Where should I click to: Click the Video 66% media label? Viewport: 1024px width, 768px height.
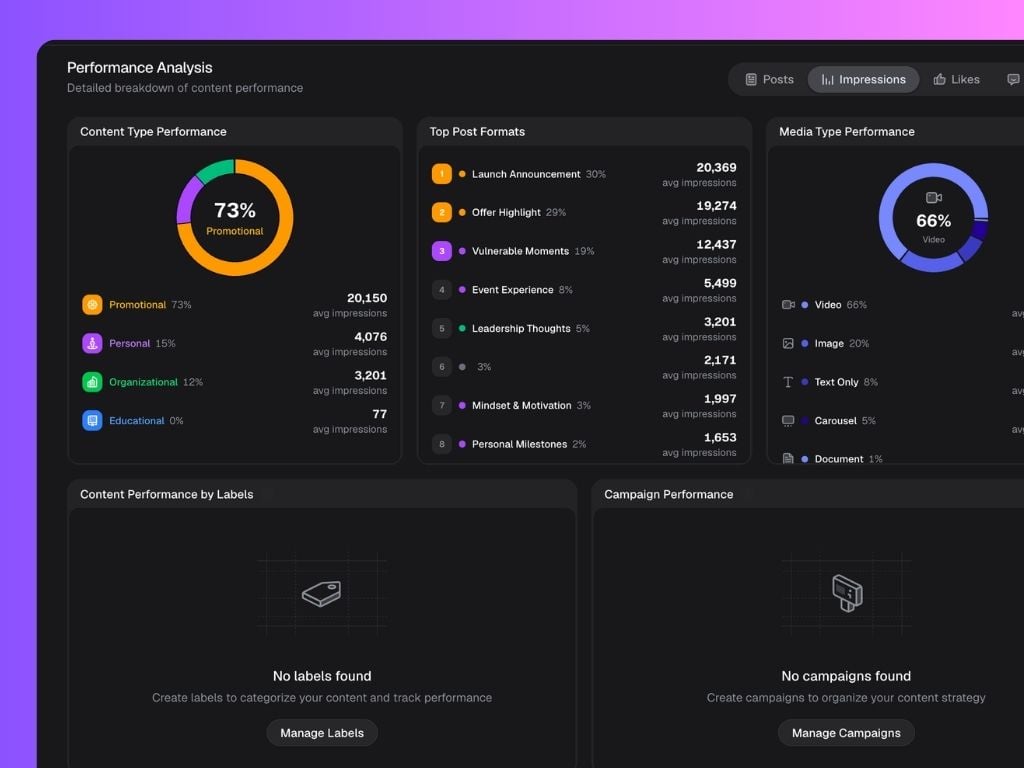click(x=840, y=305)
